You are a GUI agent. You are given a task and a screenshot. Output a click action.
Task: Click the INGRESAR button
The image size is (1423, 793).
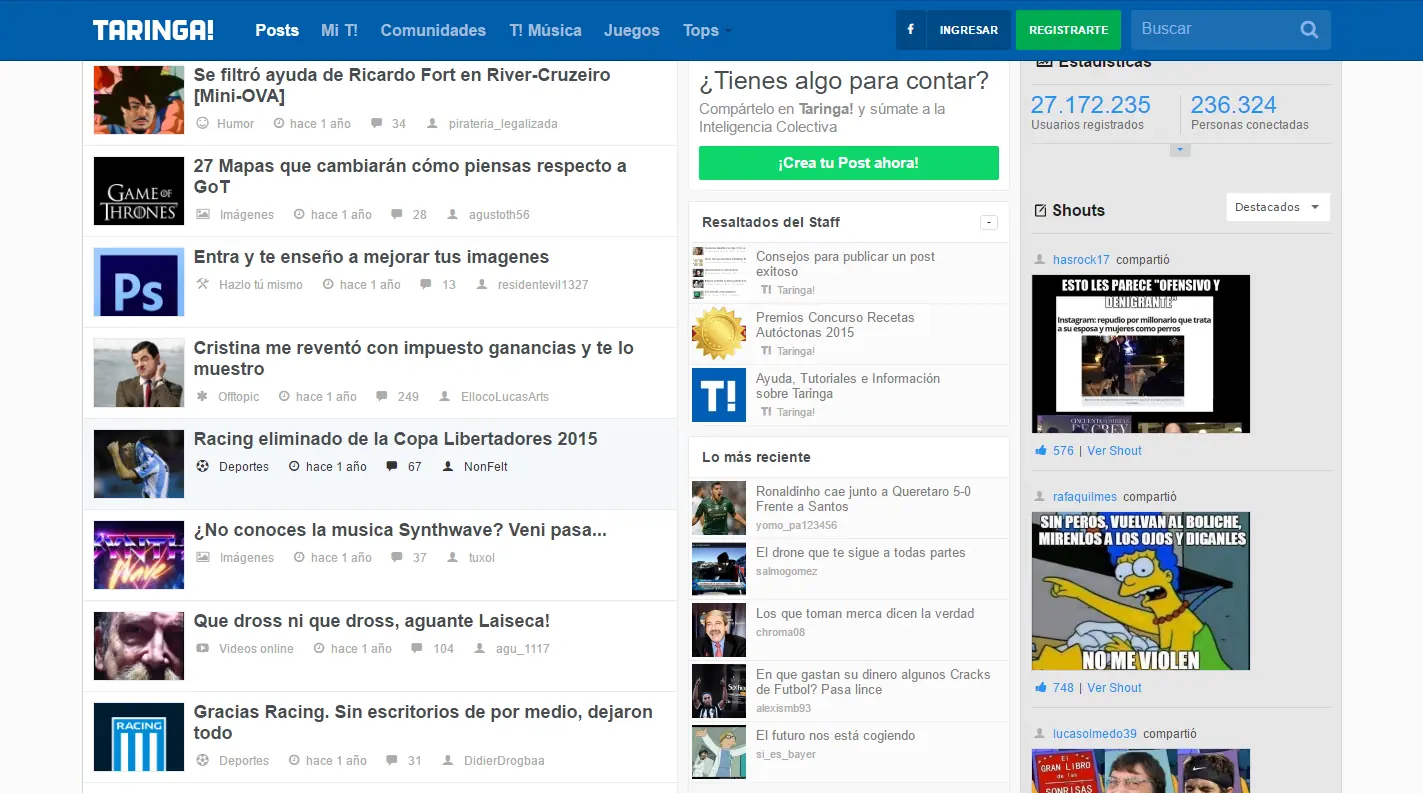pyautogui.click(x=968, y=30)
